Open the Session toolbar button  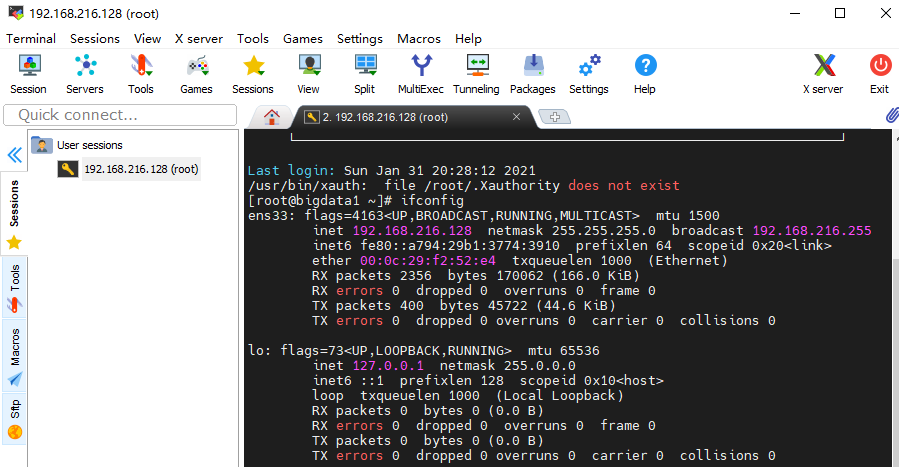pos(29,74)
